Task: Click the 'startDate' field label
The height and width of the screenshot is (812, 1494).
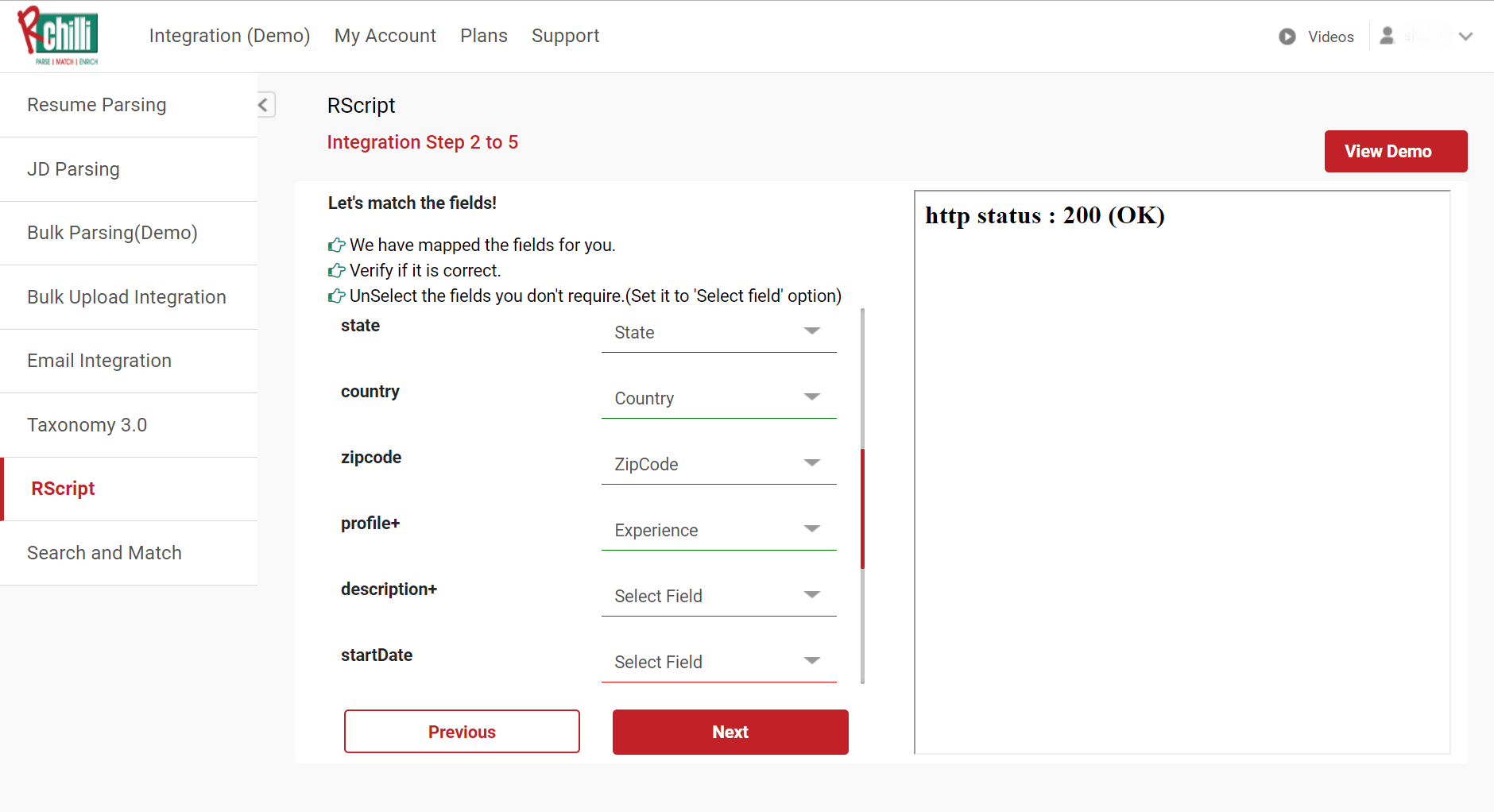Action: [377, 655]
